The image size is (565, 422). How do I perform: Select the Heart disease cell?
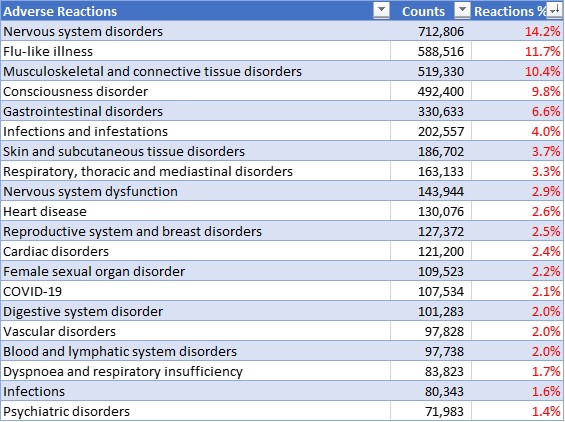click(x=196, y=211)
